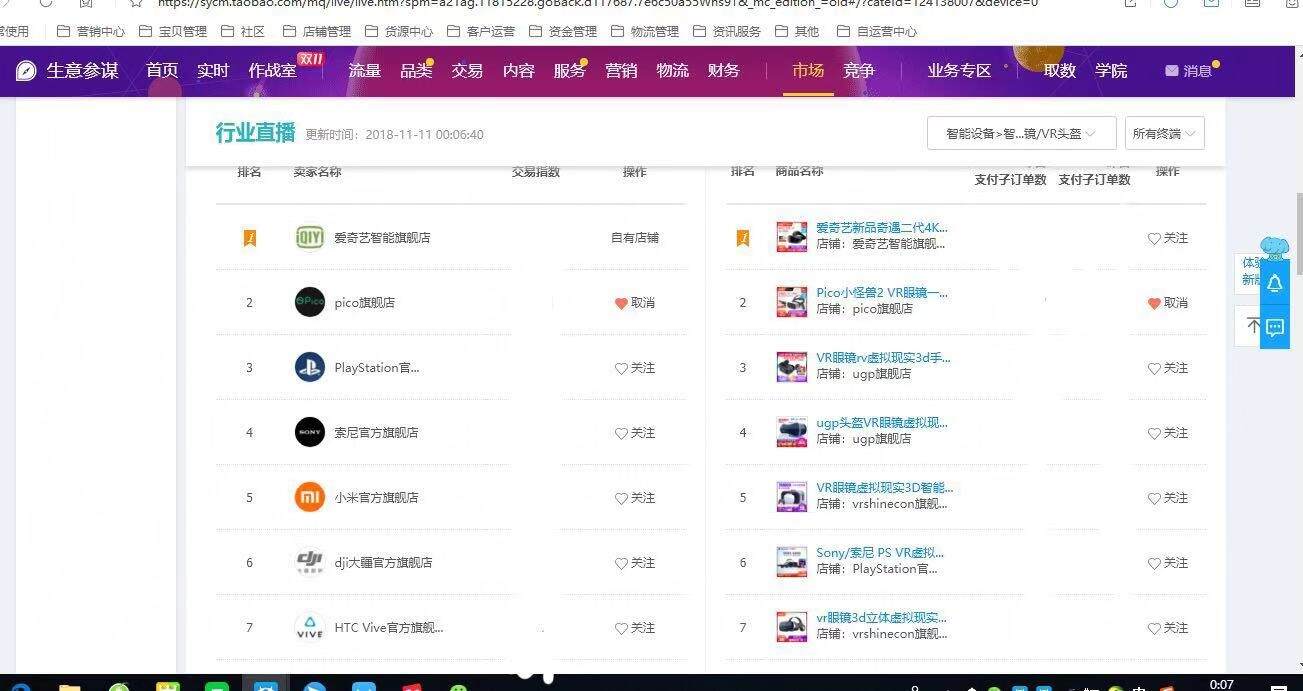The height and width of the screenshot is (691, 1303).
Task: Unfollow pico旗舰店 via 取消 heart
Action: click(x=634, y=303)
